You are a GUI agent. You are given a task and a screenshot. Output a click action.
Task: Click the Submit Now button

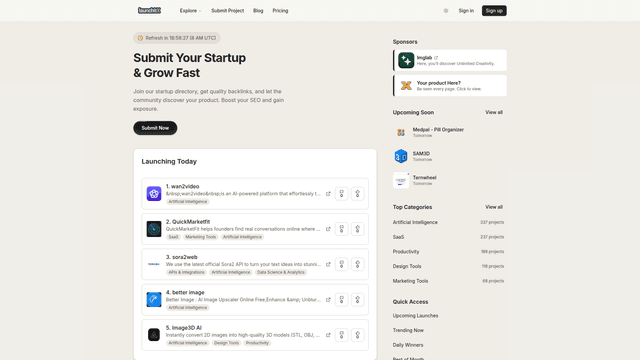155,128
